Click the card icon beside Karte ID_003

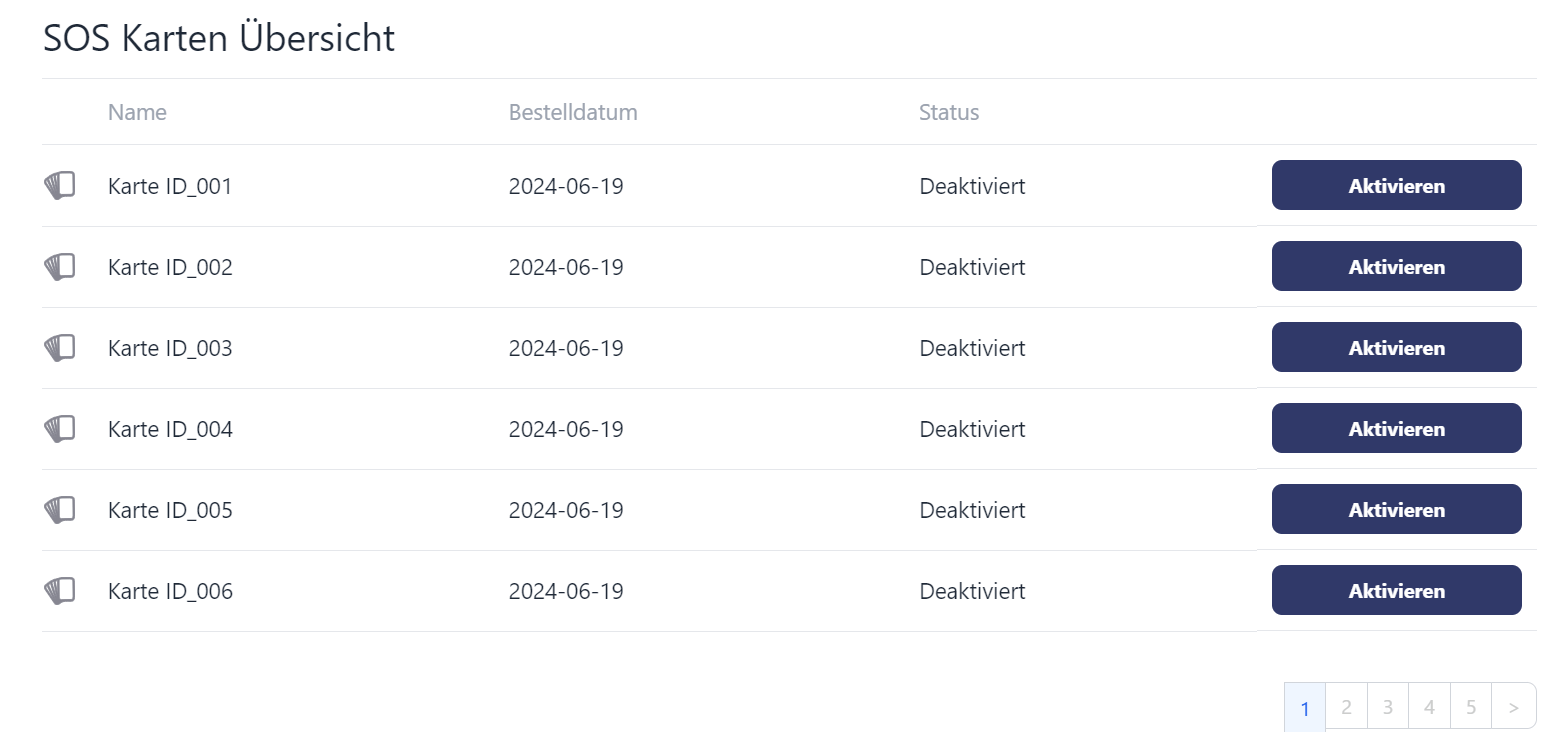60,348
